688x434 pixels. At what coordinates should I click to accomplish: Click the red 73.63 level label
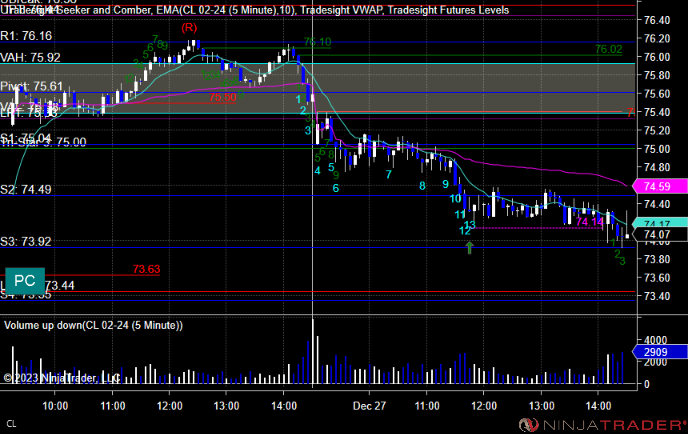[147, 269]
